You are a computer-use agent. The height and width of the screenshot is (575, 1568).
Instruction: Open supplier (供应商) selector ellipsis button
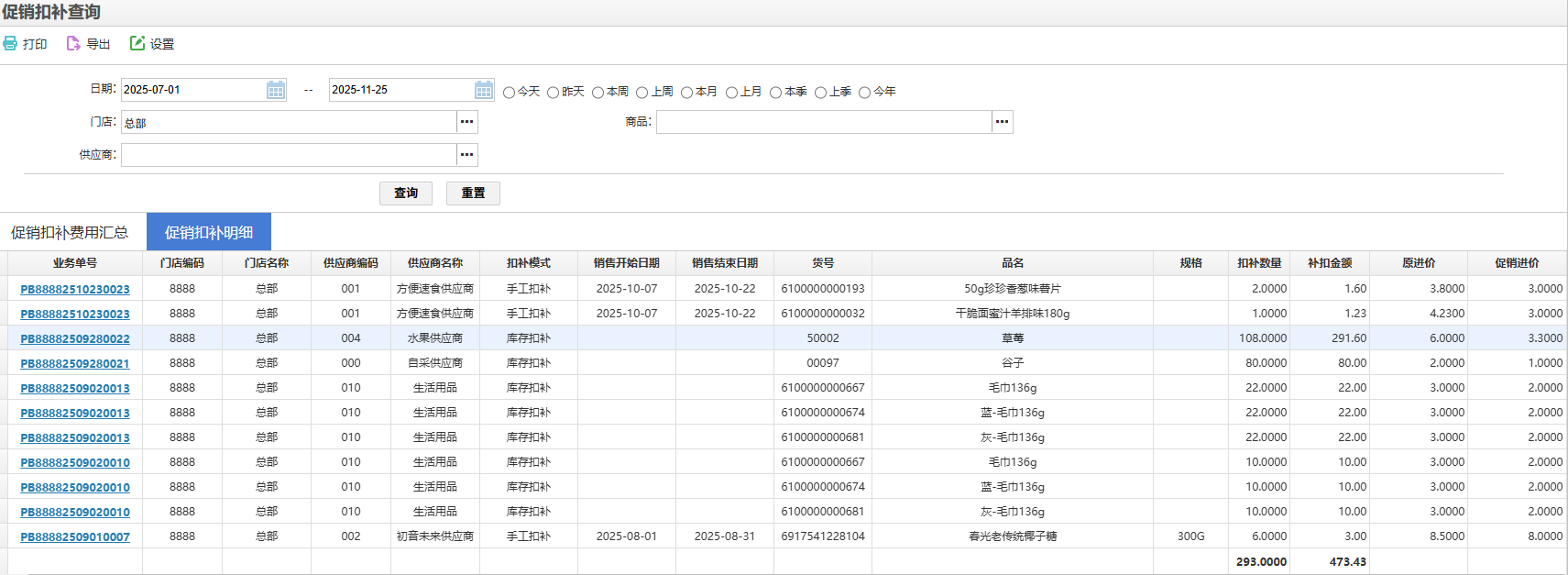click(x=467, y=155)
